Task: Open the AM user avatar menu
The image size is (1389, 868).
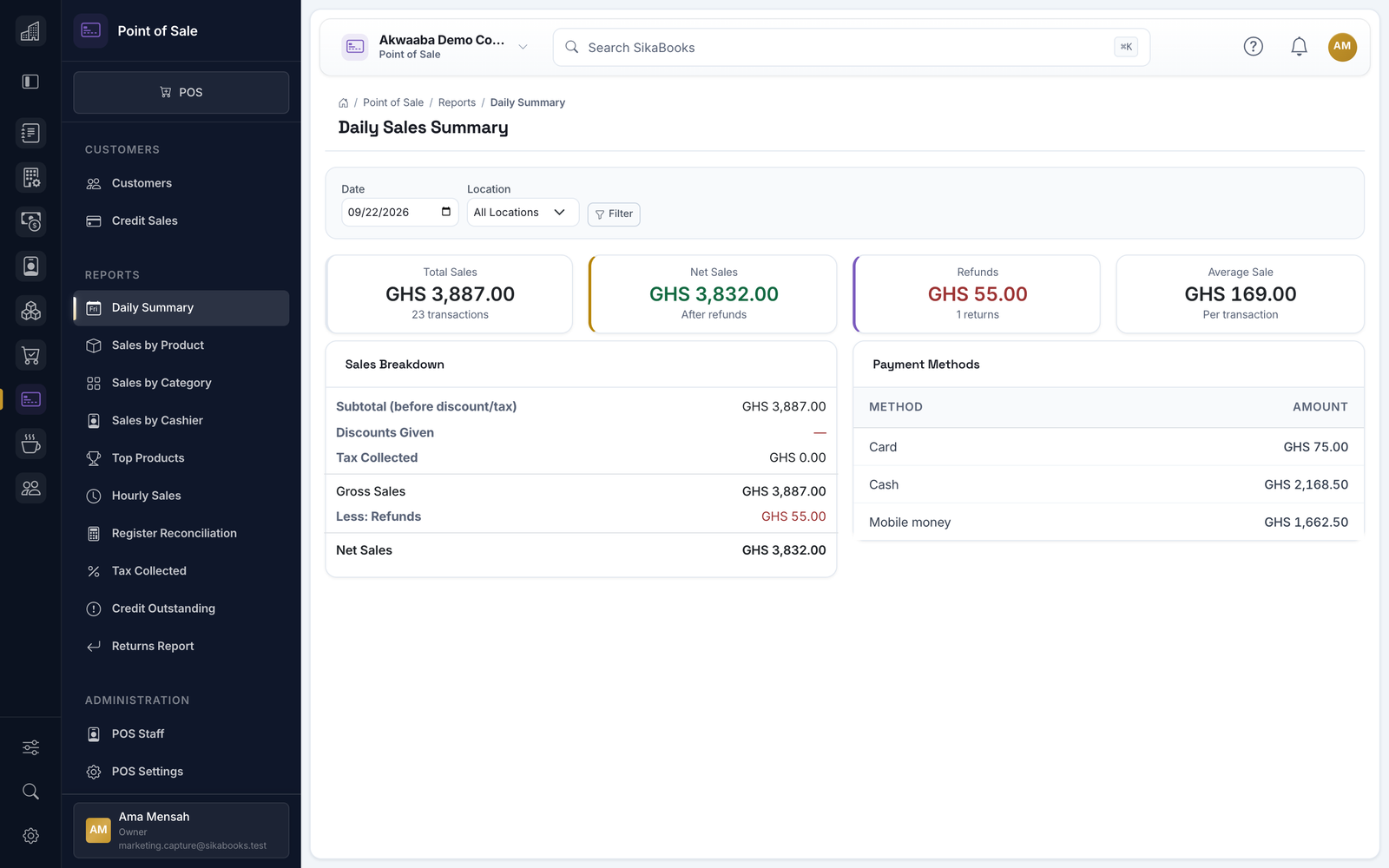Action: 1342,47
